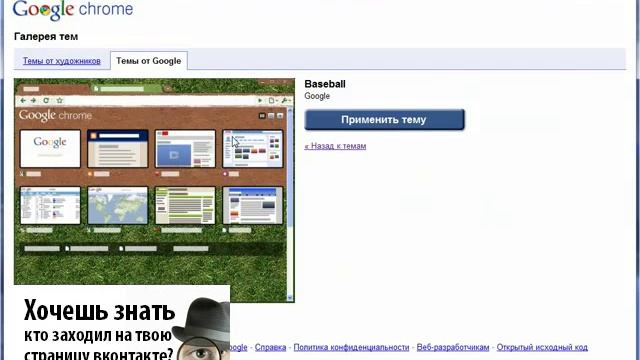
Task: Select the Темы от Google tab
Action: click(149, 61)
